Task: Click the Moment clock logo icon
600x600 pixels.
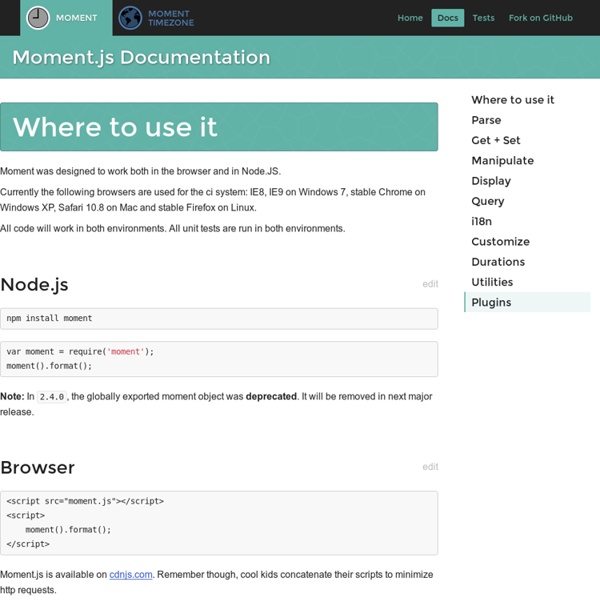Action: 38,18
